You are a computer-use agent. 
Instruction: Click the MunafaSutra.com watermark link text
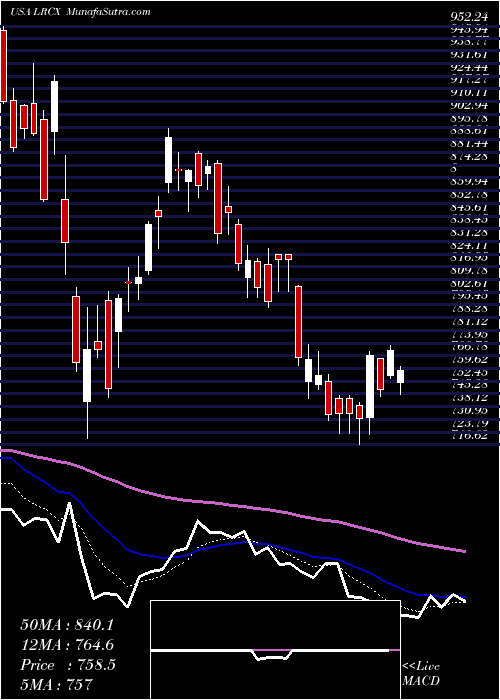[108, 12]
